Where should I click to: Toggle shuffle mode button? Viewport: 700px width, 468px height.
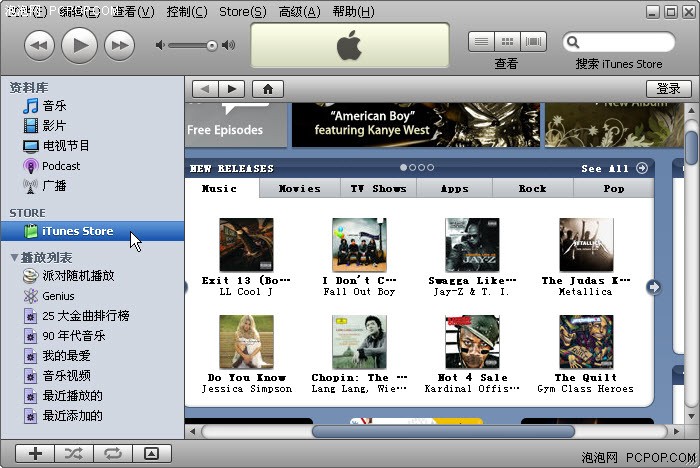pyautogui.click(x=74, y=454)
